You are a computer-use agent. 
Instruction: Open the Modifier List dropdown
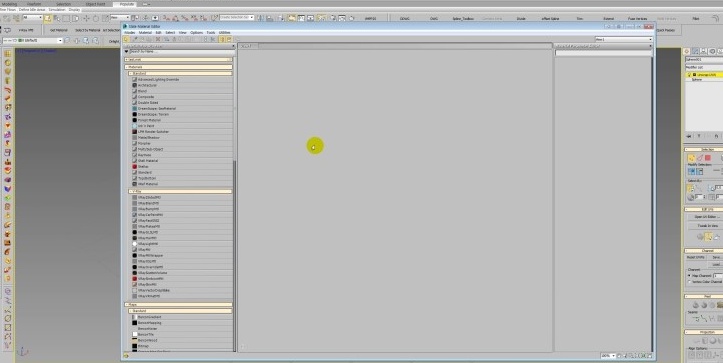point(704,67)
